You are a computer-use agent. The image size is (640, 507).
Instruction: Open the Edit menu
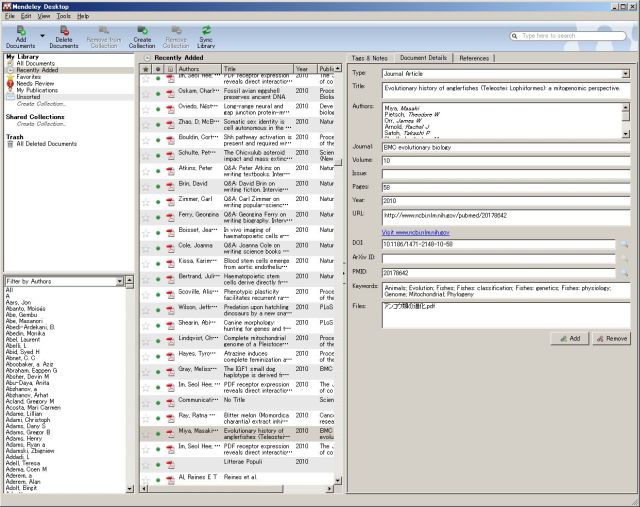pos(26,16)
